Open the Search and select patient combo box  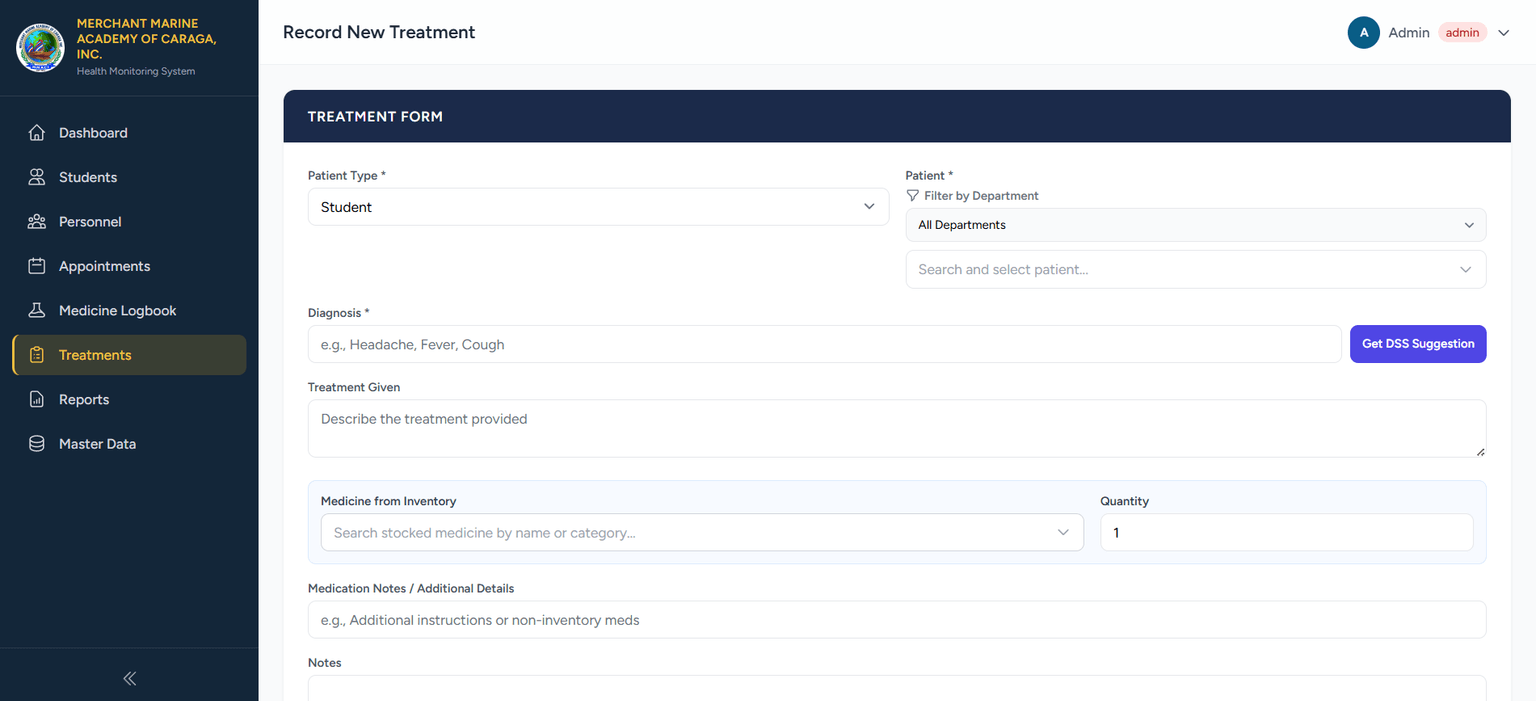(1196, 270)
